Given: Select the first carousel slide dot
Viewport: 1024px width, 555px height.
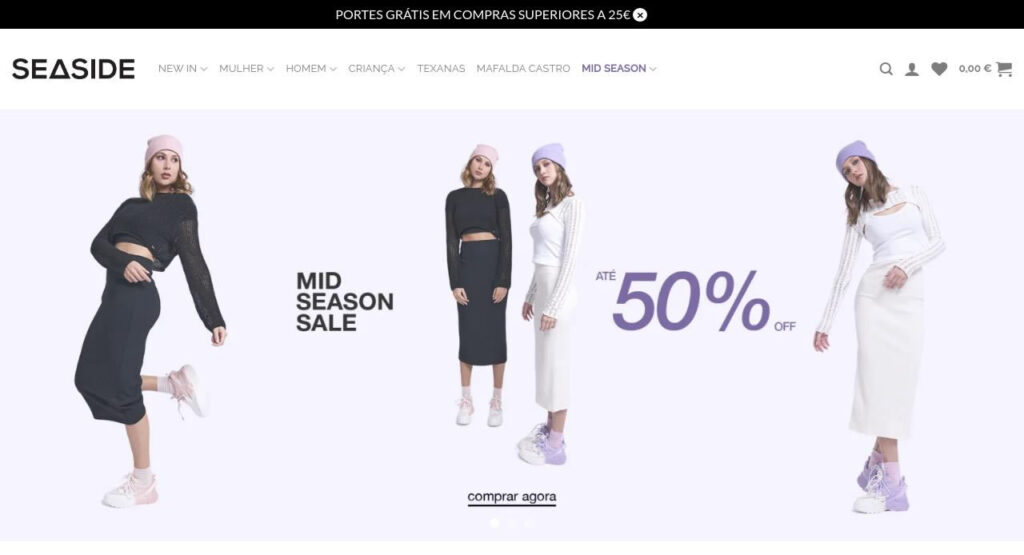Looking at the screenshot, I should tap(494, 523).
